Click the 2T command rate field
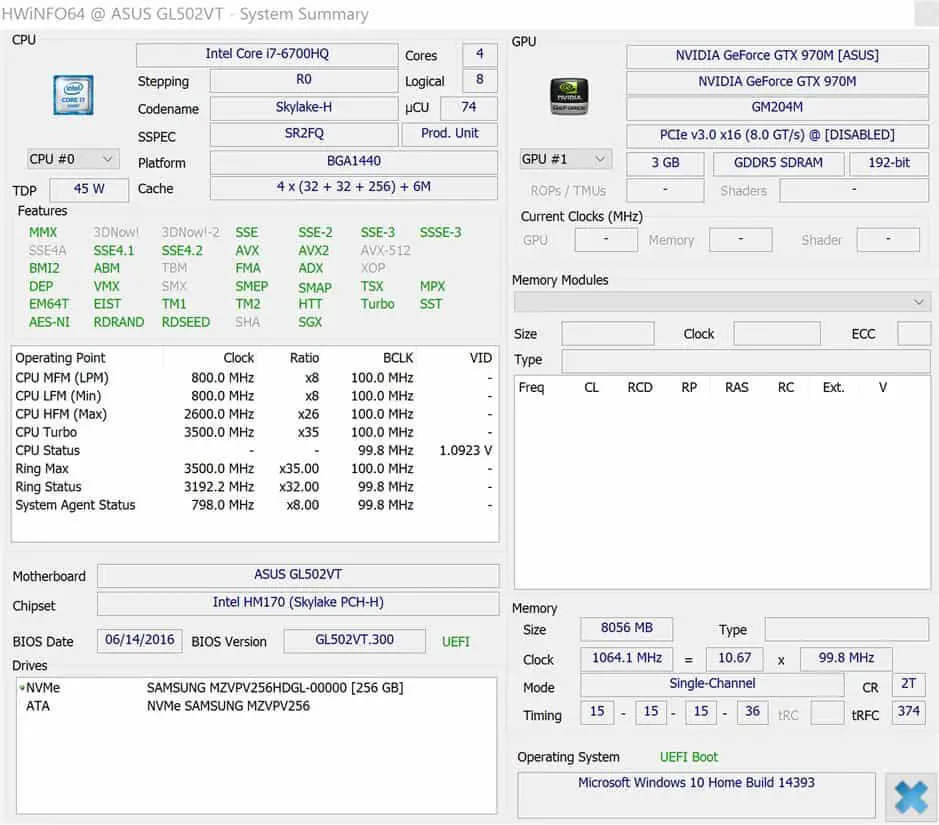The height and width of the screenshot is (825, 939). point(908,684)
